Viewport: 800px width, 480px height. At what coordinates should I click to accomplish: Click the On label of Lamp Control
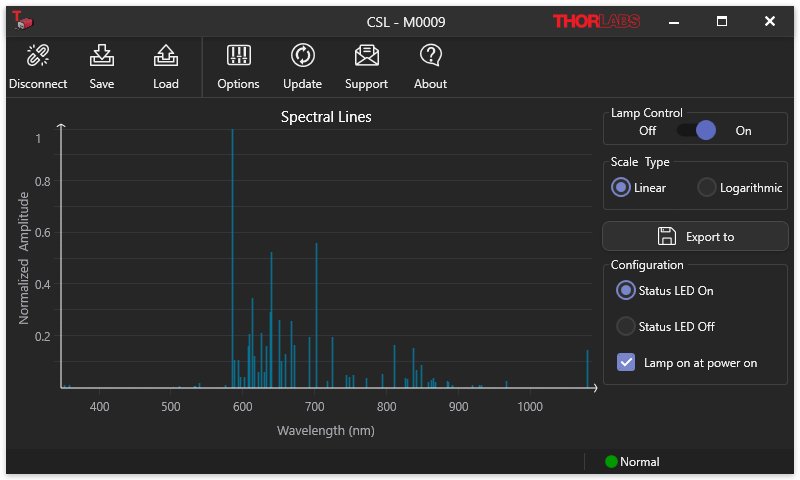pos(743,131)
